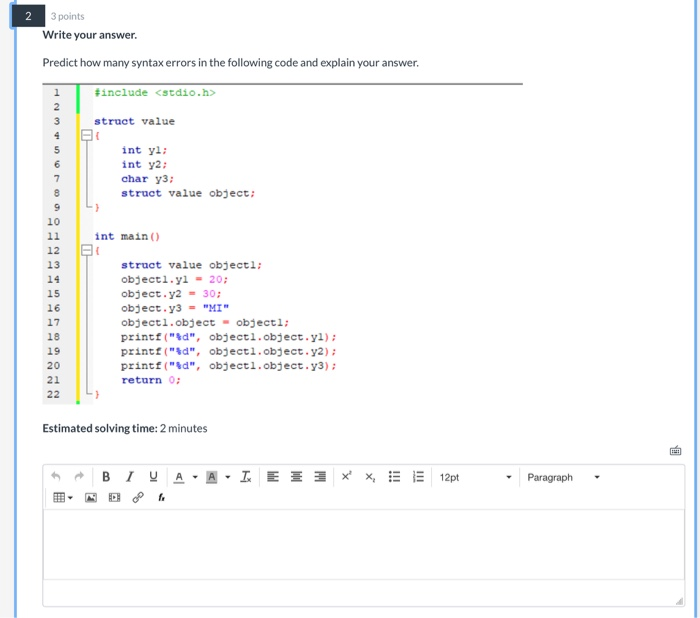This screenshot has width=700, height=618.
Task: Apply subscript formatting
Action: [x=370, y=477]
